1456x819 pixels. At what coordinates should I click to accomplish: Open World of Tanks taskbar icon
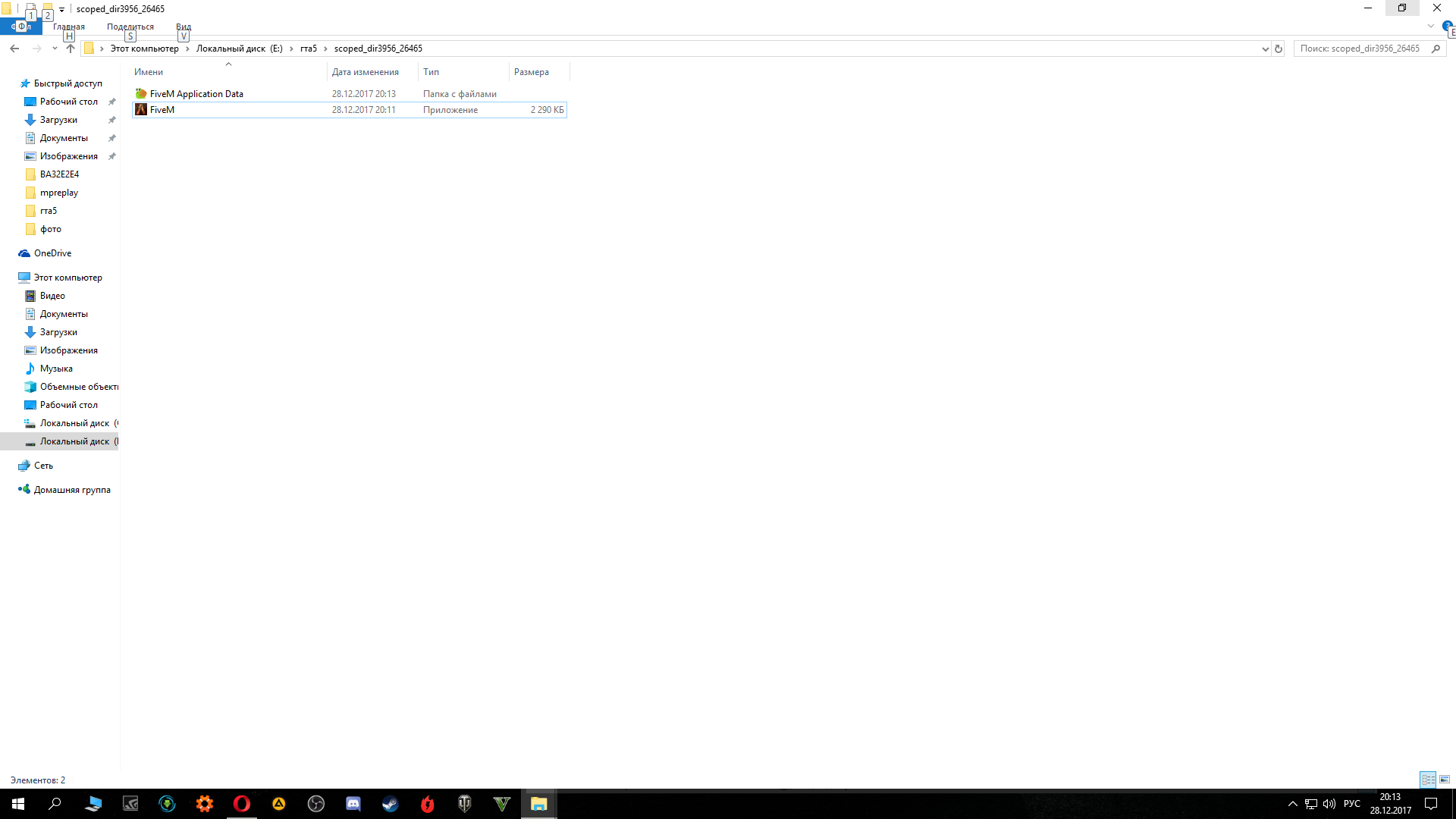[x=465, y=804]
